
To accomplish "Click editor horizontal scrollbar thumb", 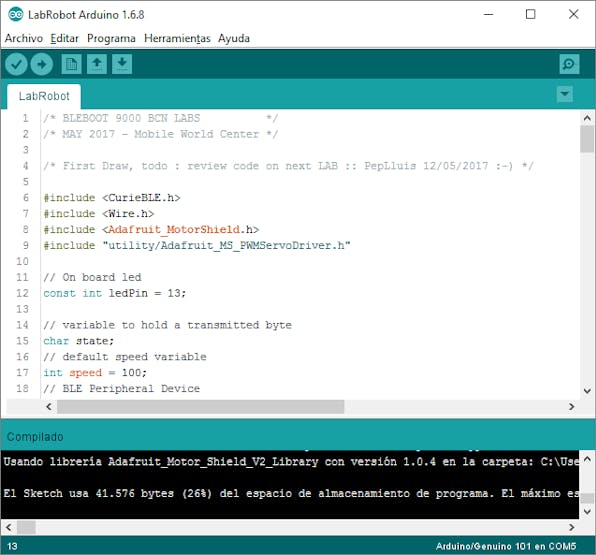I will 200,407.
